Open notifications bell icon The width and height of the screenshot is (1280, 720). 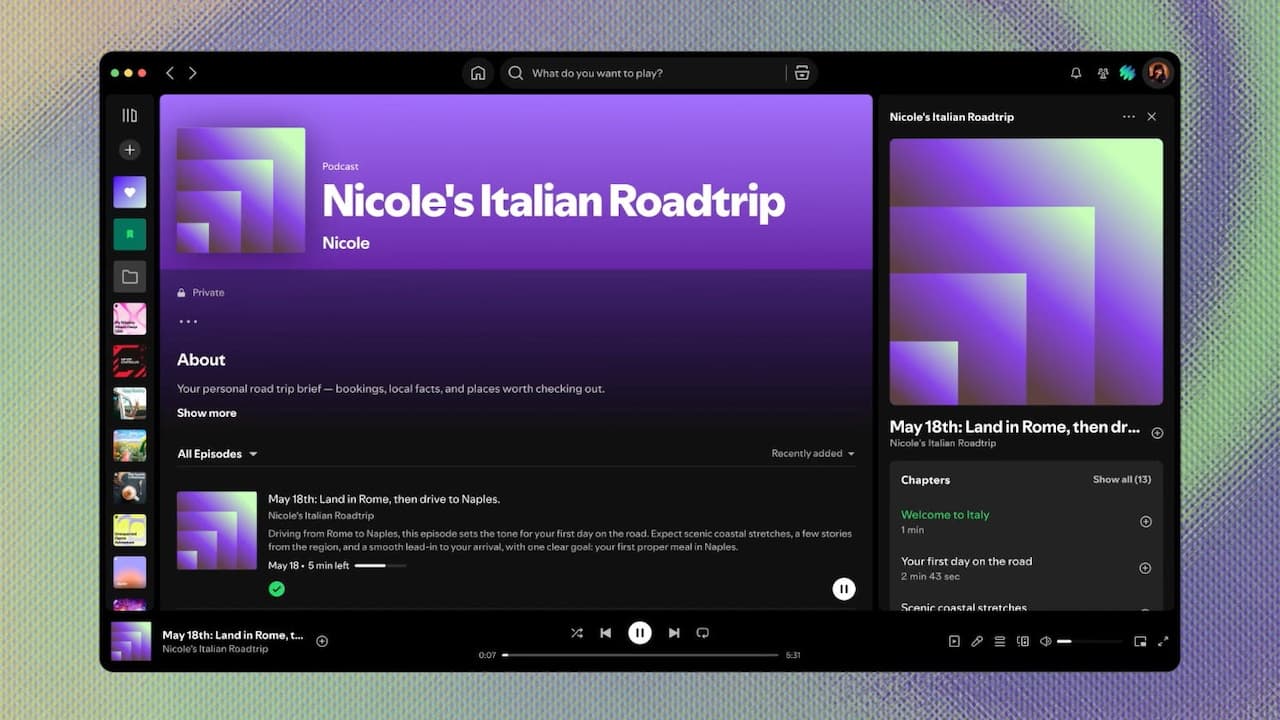coord(1076,73)
